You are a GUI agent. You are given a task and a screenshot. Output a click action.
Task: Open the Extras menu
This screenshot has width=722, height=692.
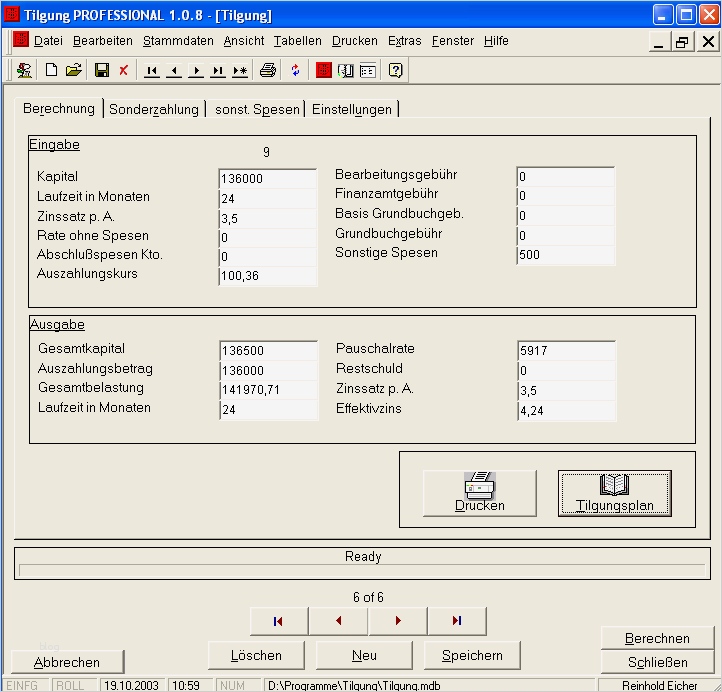[x=405, y=41]
